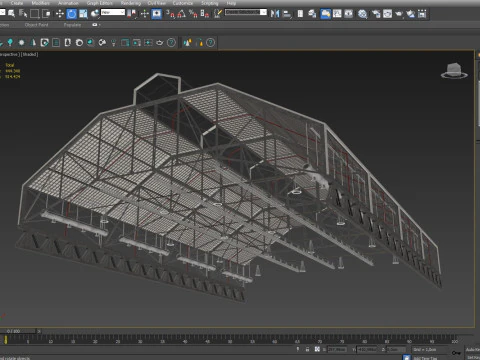The height and width of the screenshot is (360, 480).
Task: Click the rightmost question-mark icon in lower toolbar
Action: (x=210, y=43)
